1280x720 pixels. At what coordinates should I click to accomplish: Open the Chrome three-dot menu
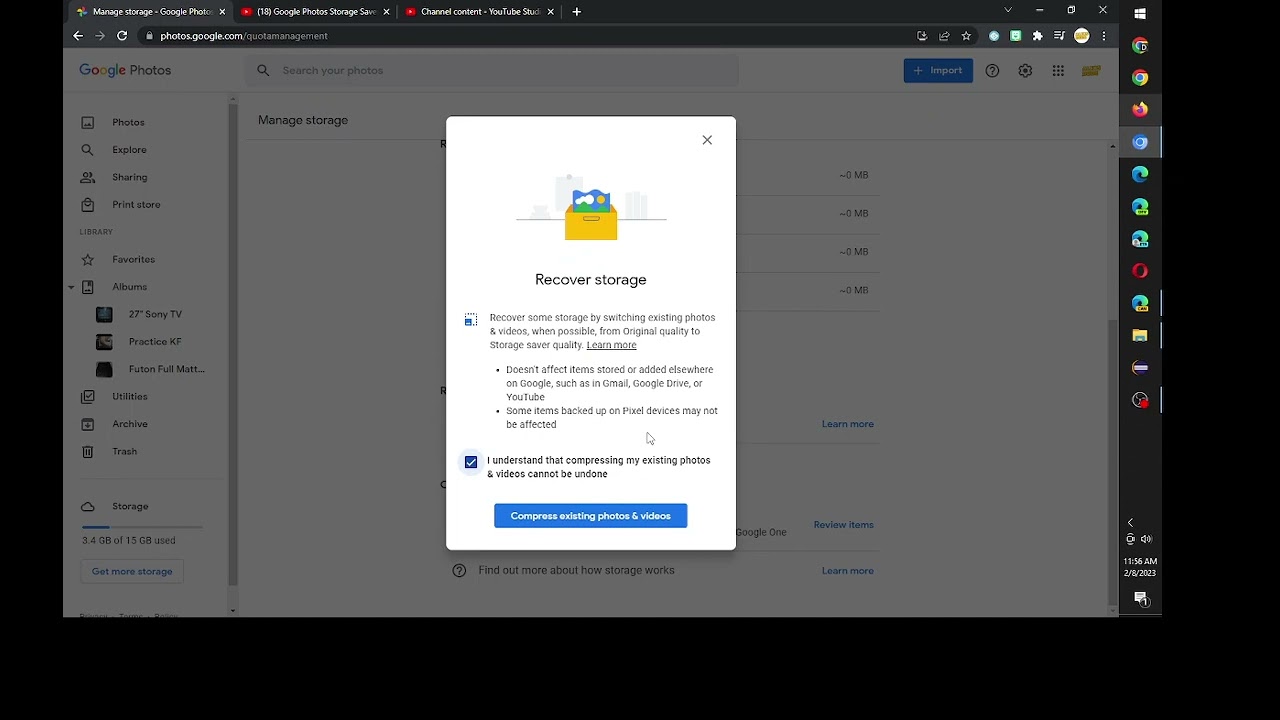1104,36
